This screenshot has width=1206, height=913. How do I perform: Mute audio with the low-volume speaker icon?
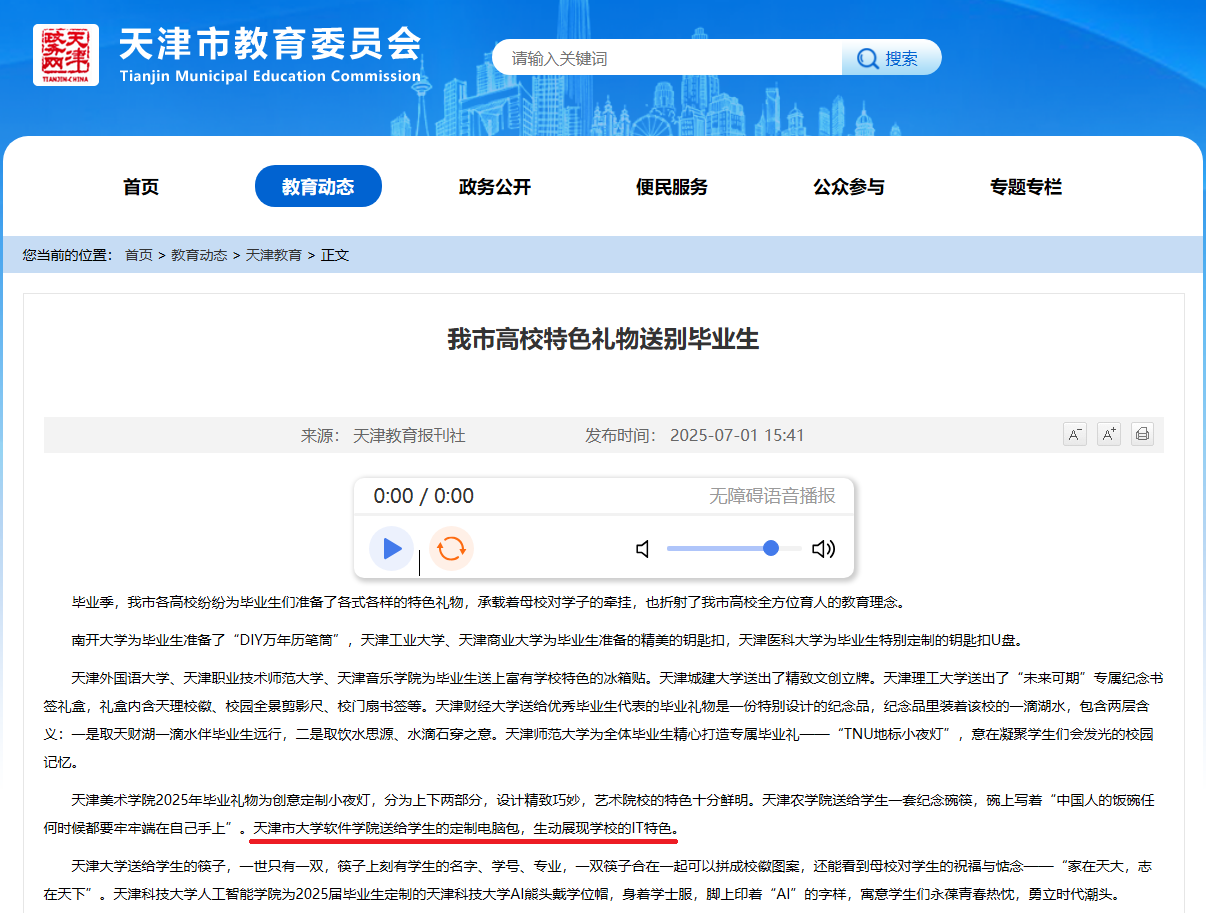coord(643,548)
